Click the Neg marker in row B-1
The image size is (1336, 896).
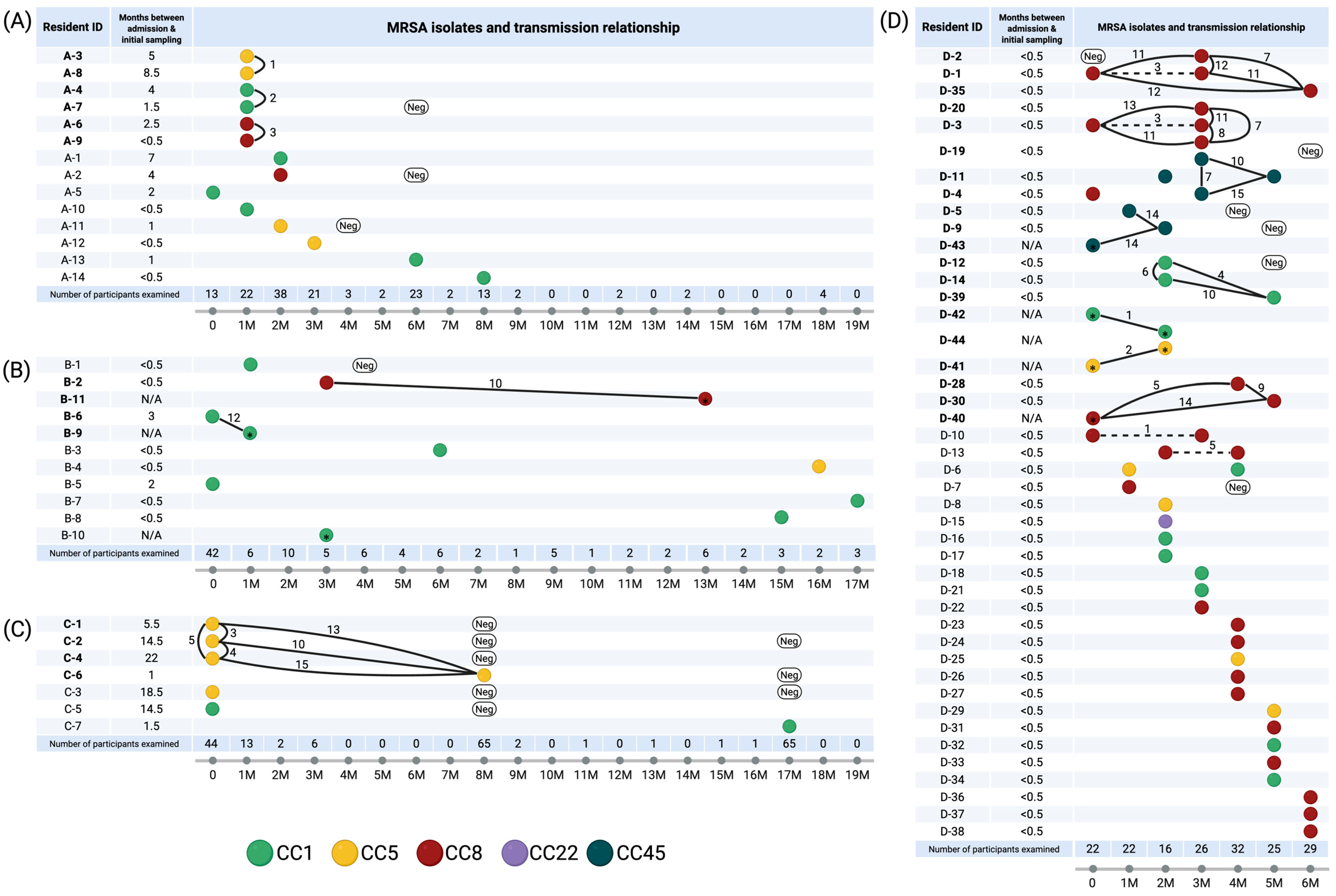click(x=364, y=365)
